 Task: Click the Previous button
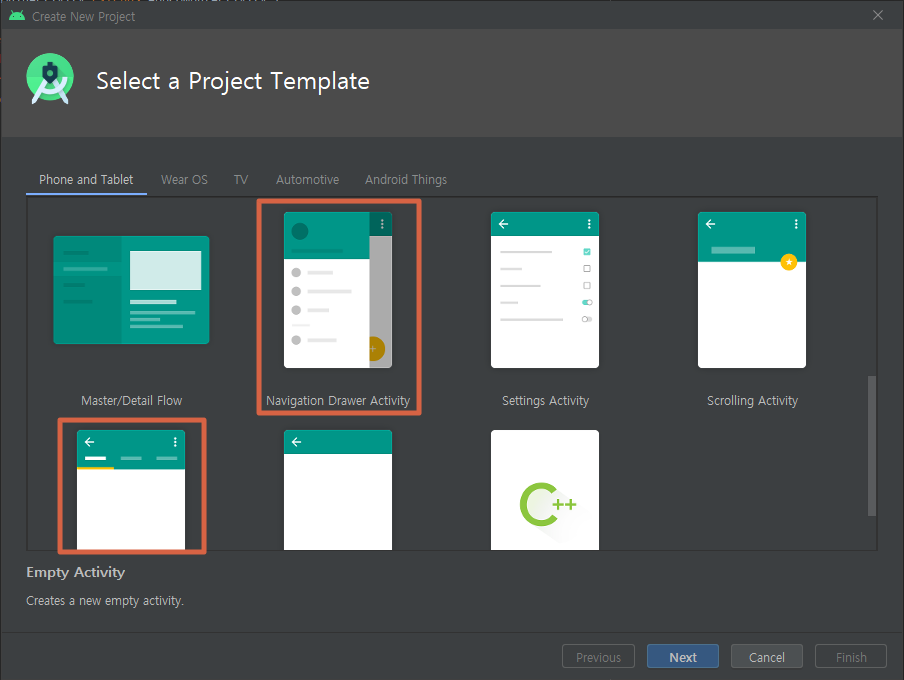pyautogui.click(x=598, y=656)
